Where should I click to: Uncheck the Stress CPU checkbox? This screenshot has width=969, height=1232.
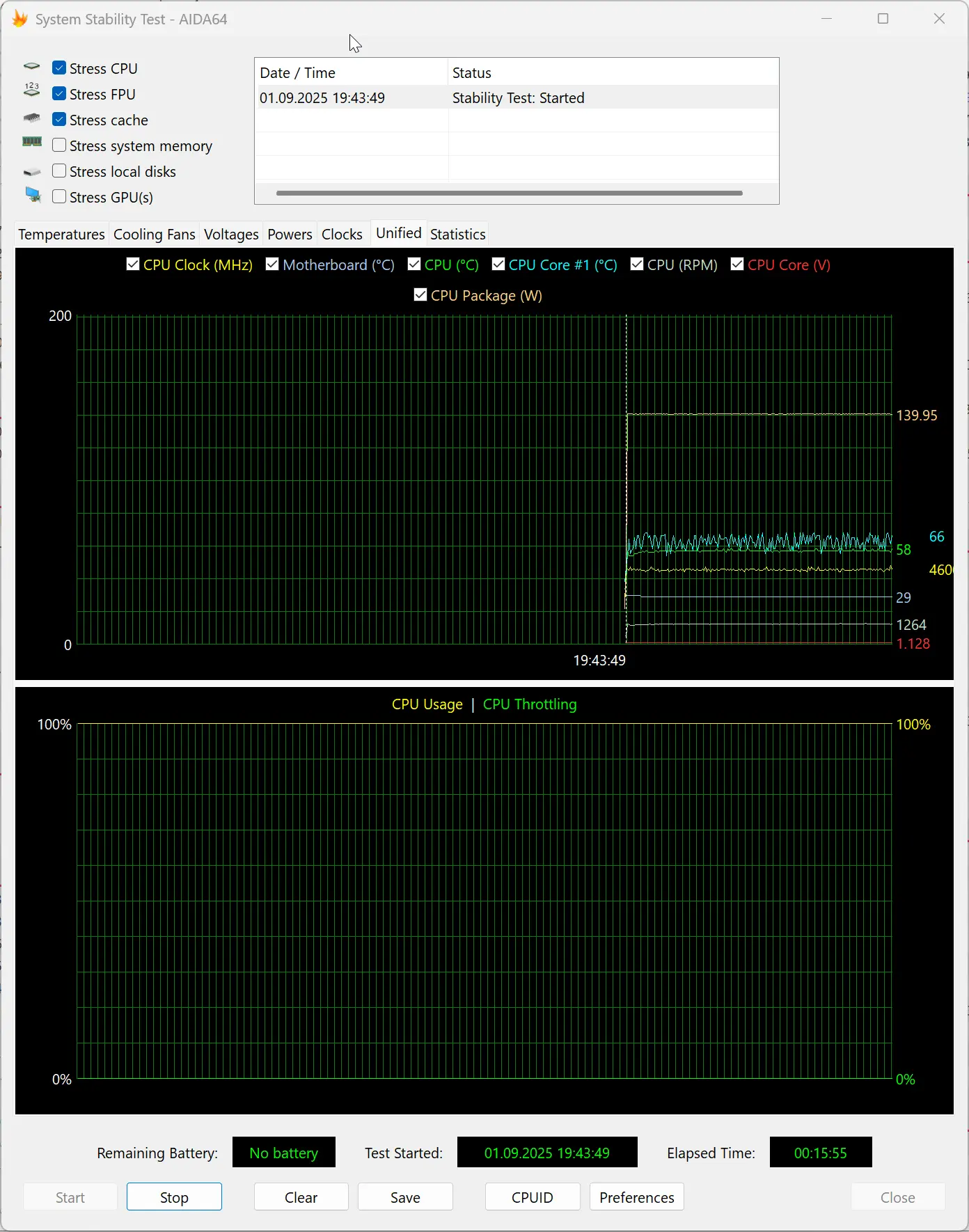59,68
